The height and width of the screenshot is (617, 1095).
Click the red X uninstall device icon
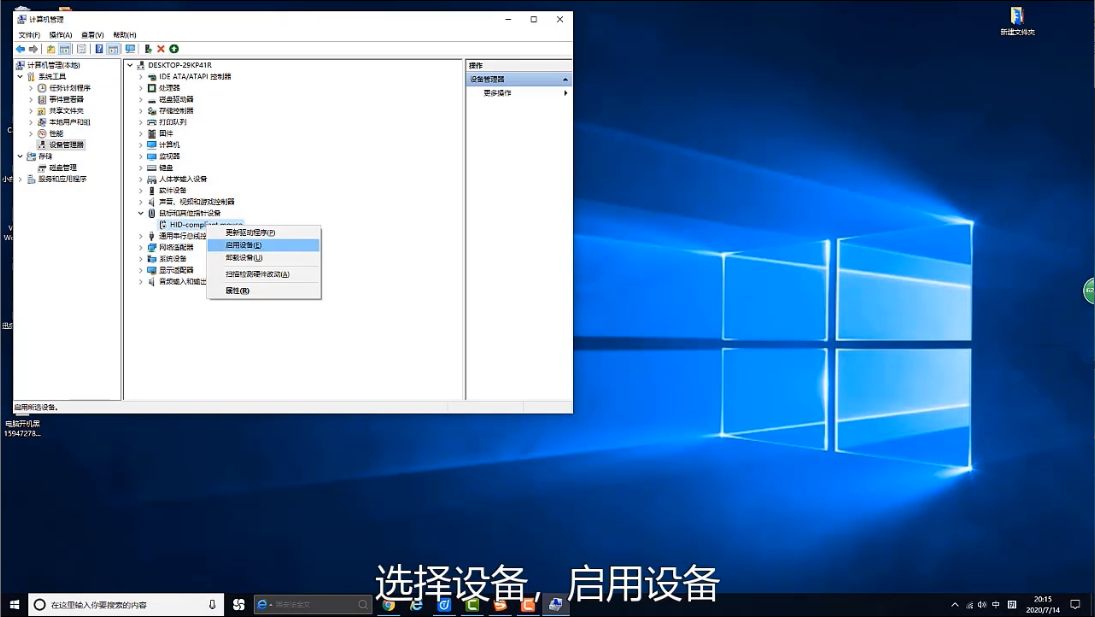pyautogui.click(x=161, y=49)
